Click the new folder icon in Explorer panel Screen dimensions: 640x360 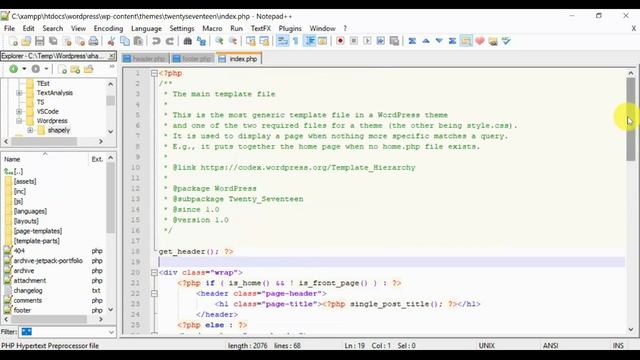pyautogui.click(x=75, y=69)
